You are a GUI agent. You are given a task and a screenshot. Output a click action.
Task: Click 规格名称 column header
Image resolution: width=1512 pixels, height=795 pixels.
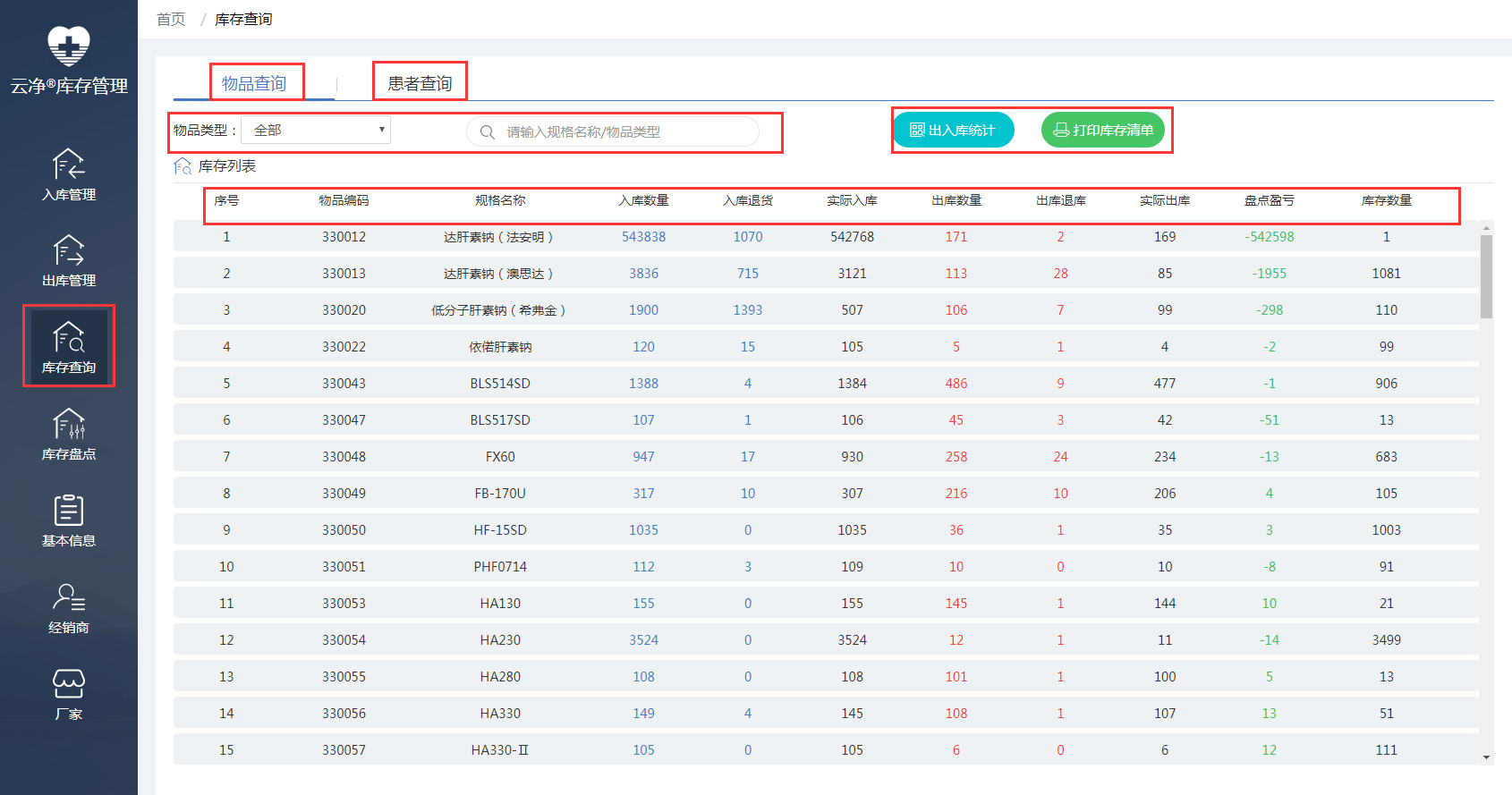click(x=500, y=200)
